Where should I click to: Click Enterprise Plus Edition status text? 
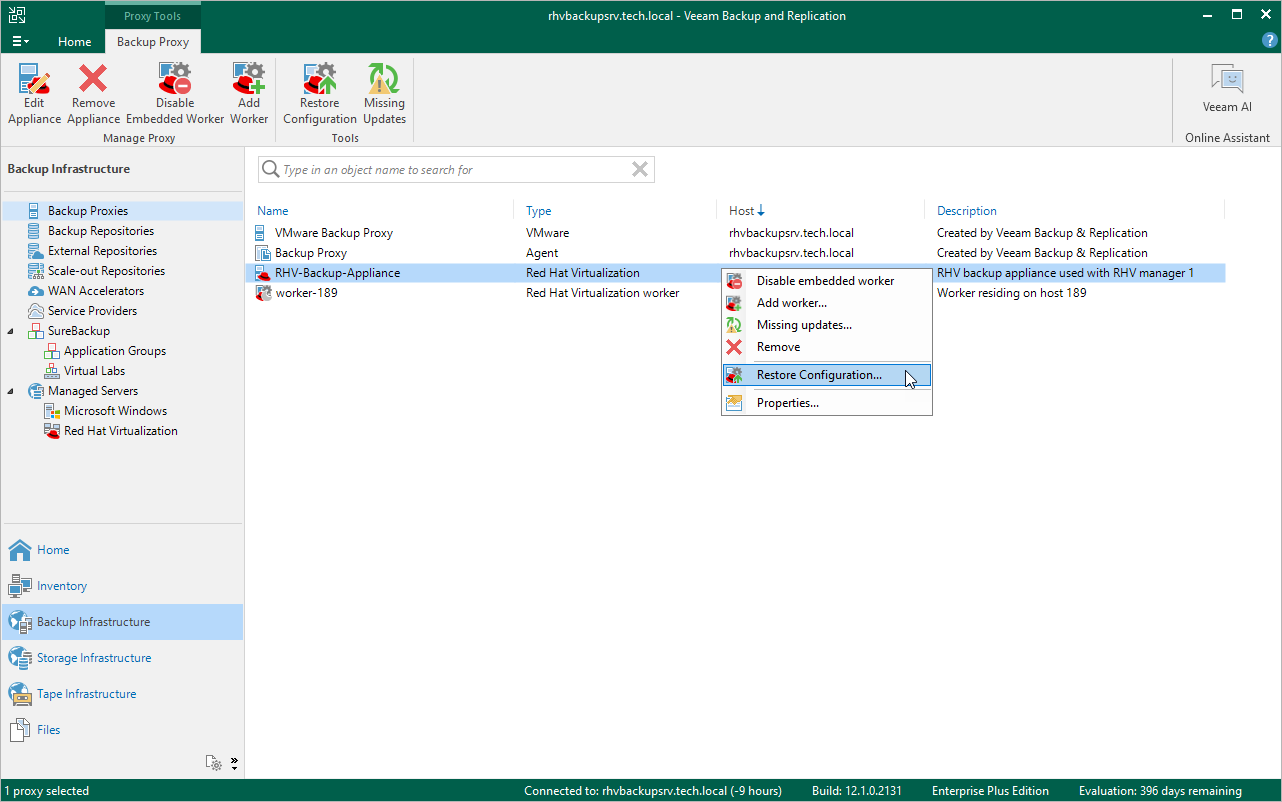point(990,791)
